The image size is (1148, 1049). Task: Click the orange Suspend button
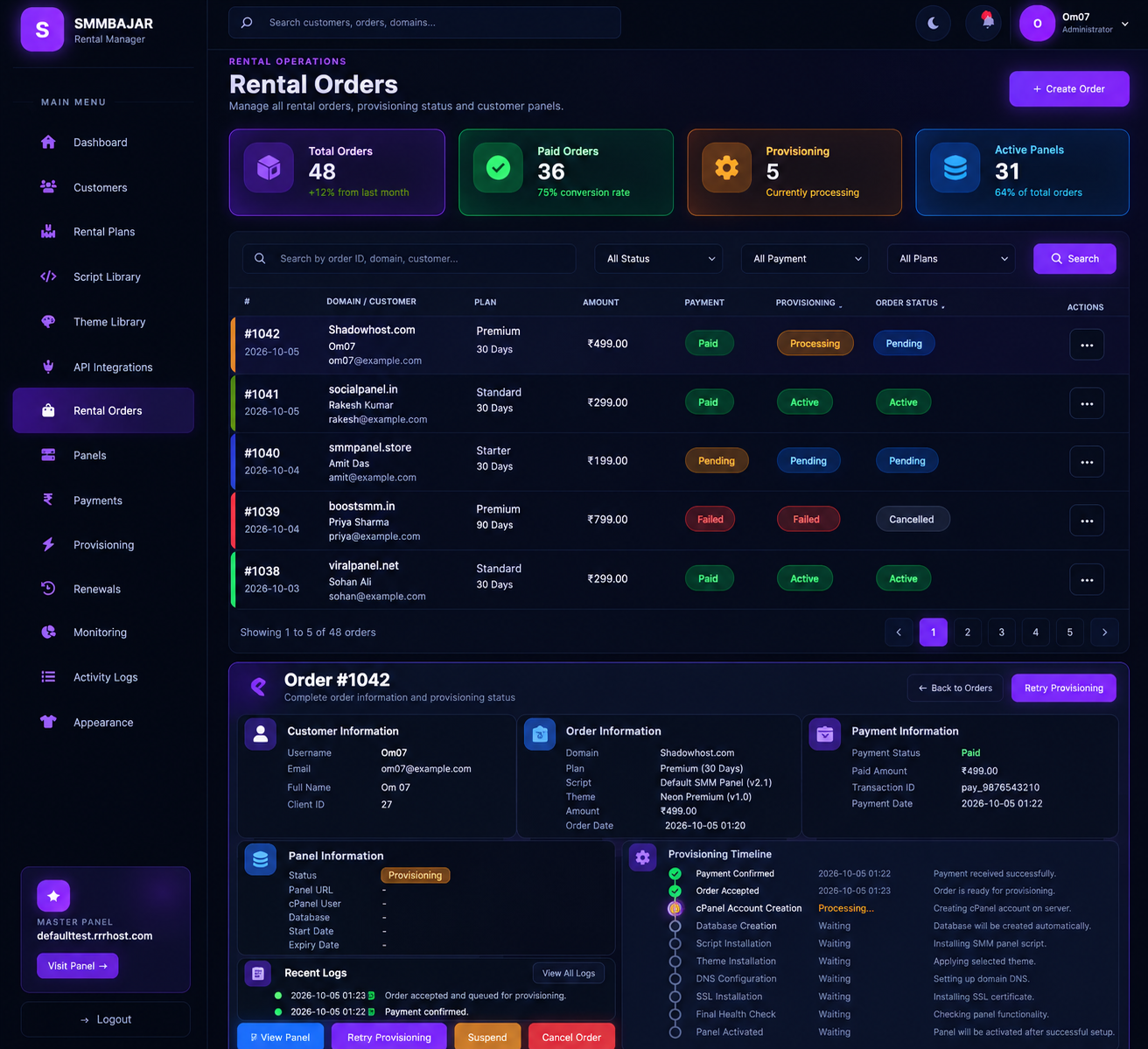coord(487,1037)
